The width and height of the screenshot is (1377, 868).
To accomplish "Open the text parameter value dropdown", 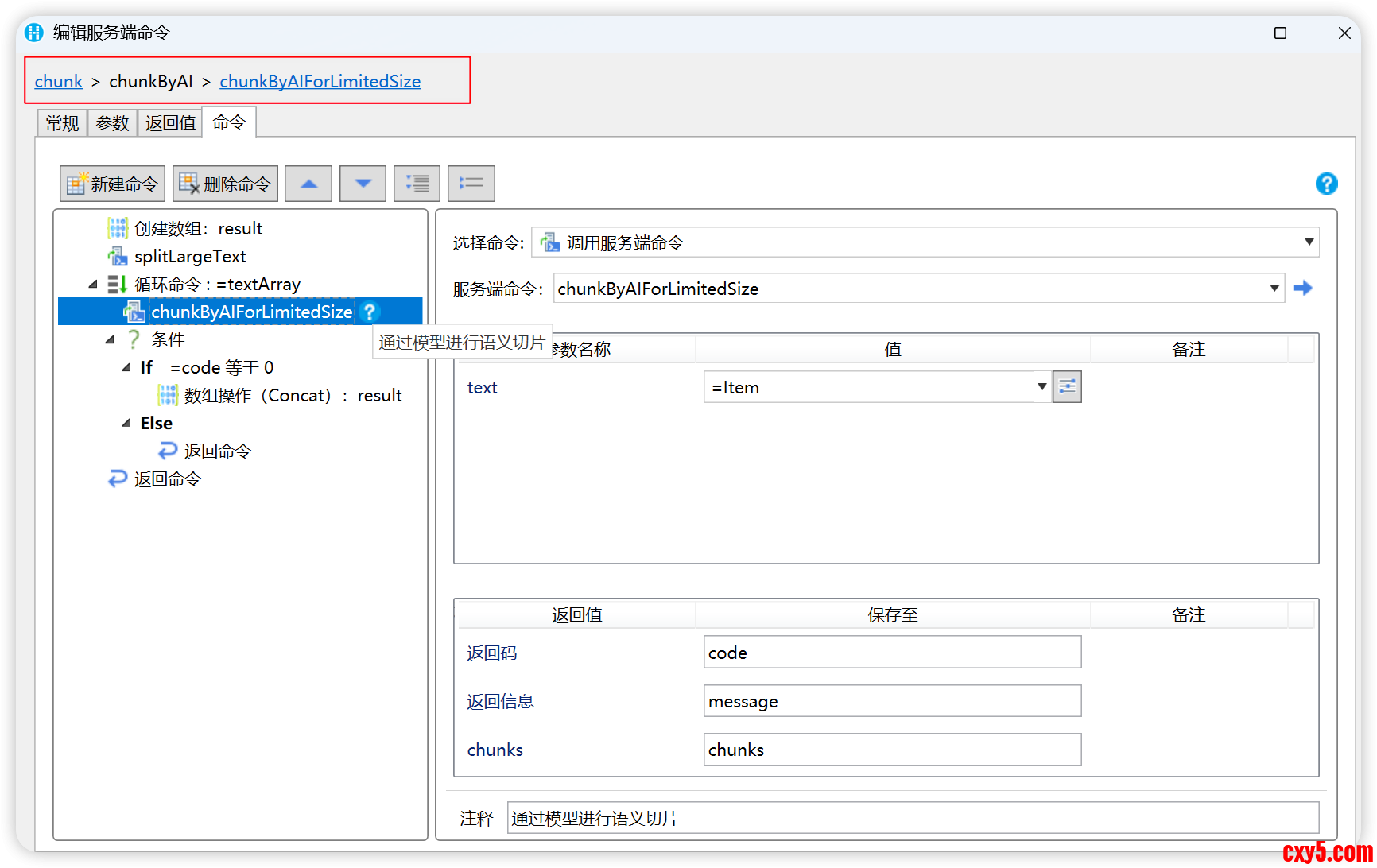I will 1041,387.
